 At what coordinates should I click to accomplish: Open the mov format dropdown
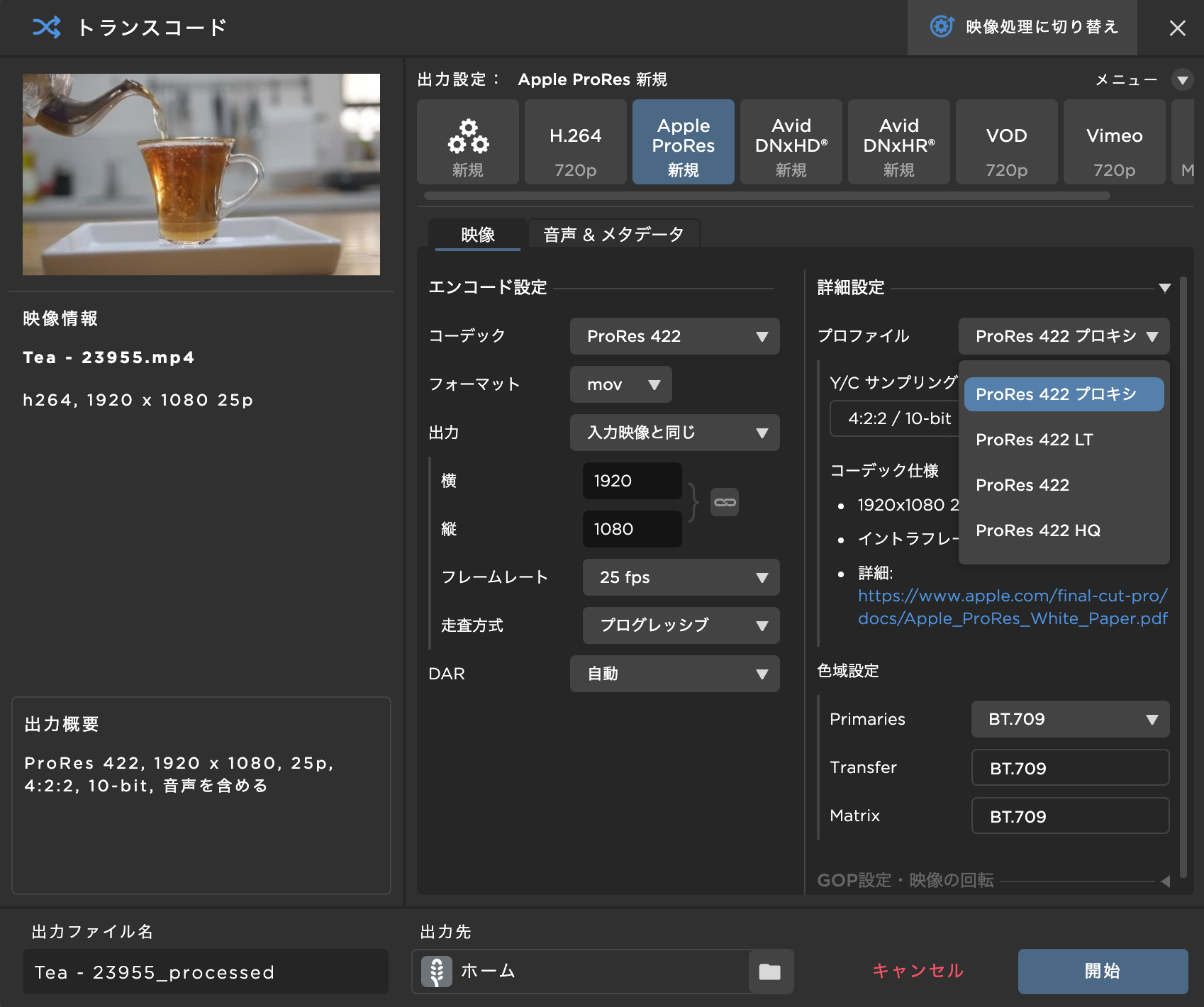pyautogui.click(x=621, y=384)
